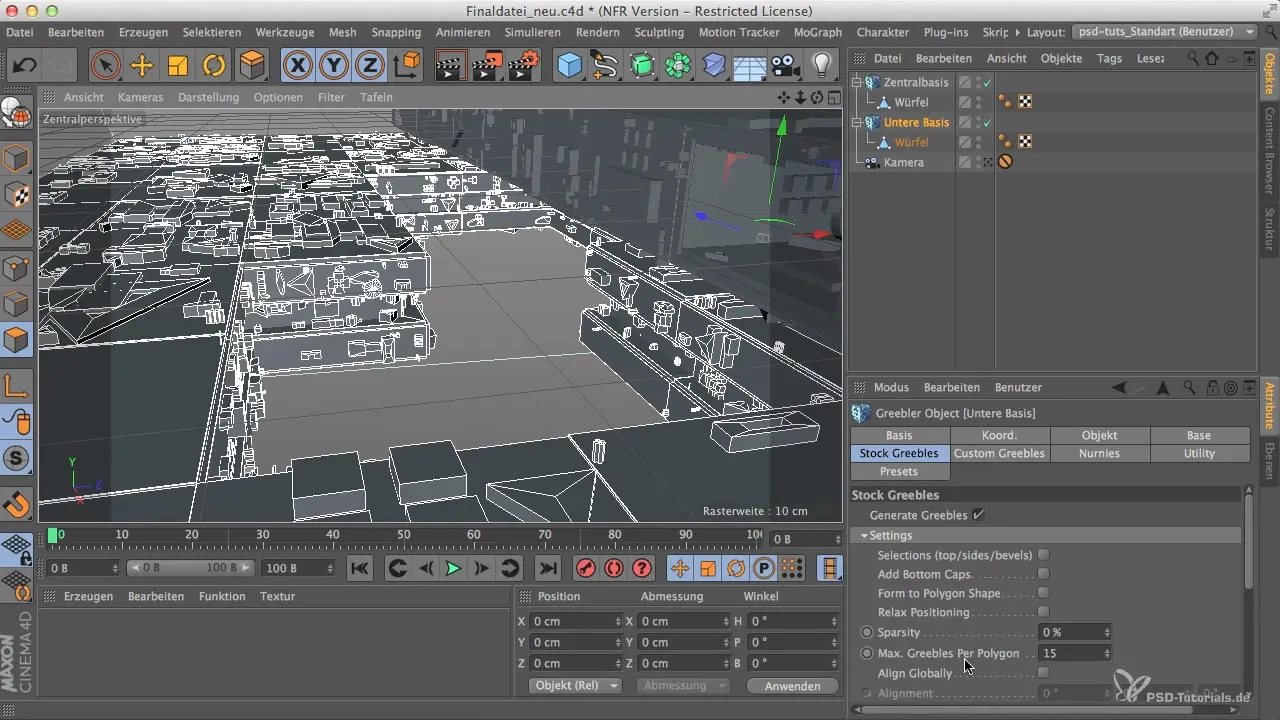Select the Move tool
Screen dimensions: 1280x720
pos(142,66)
